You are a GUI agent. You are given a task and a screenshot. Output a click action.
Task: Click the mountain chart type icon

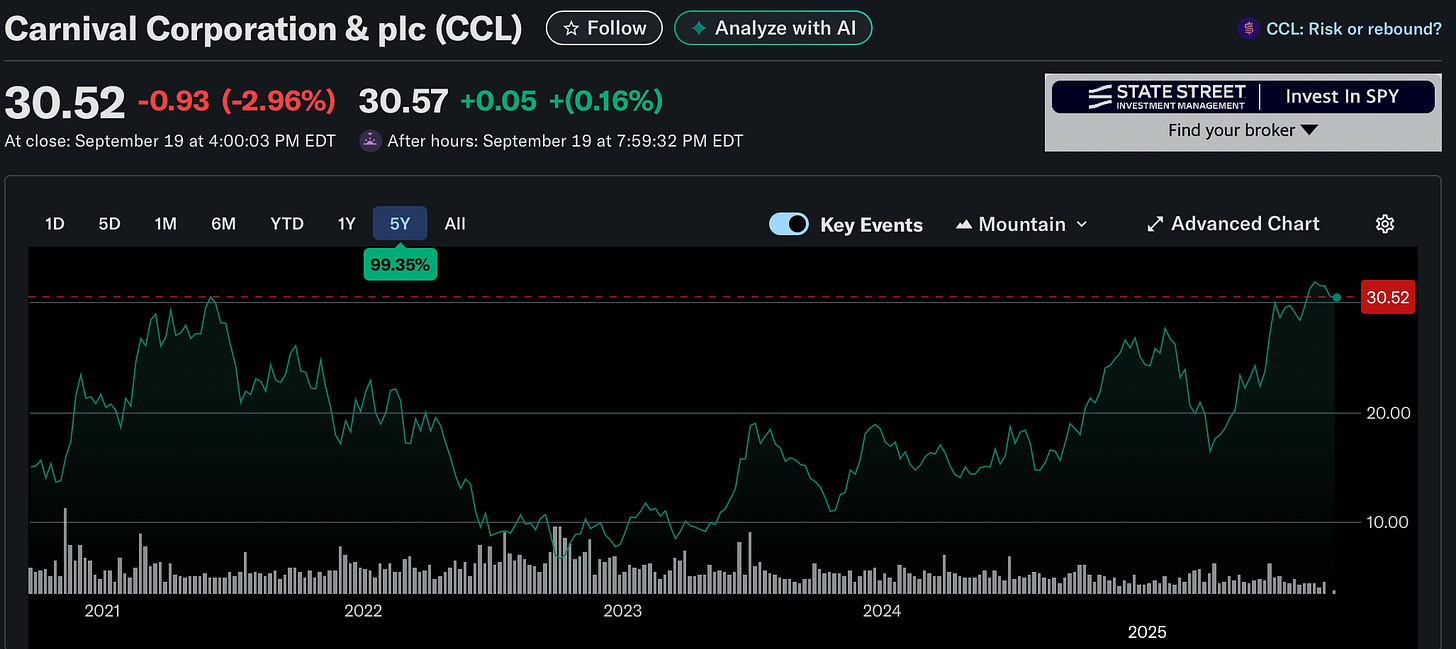[x=964, y=225]
